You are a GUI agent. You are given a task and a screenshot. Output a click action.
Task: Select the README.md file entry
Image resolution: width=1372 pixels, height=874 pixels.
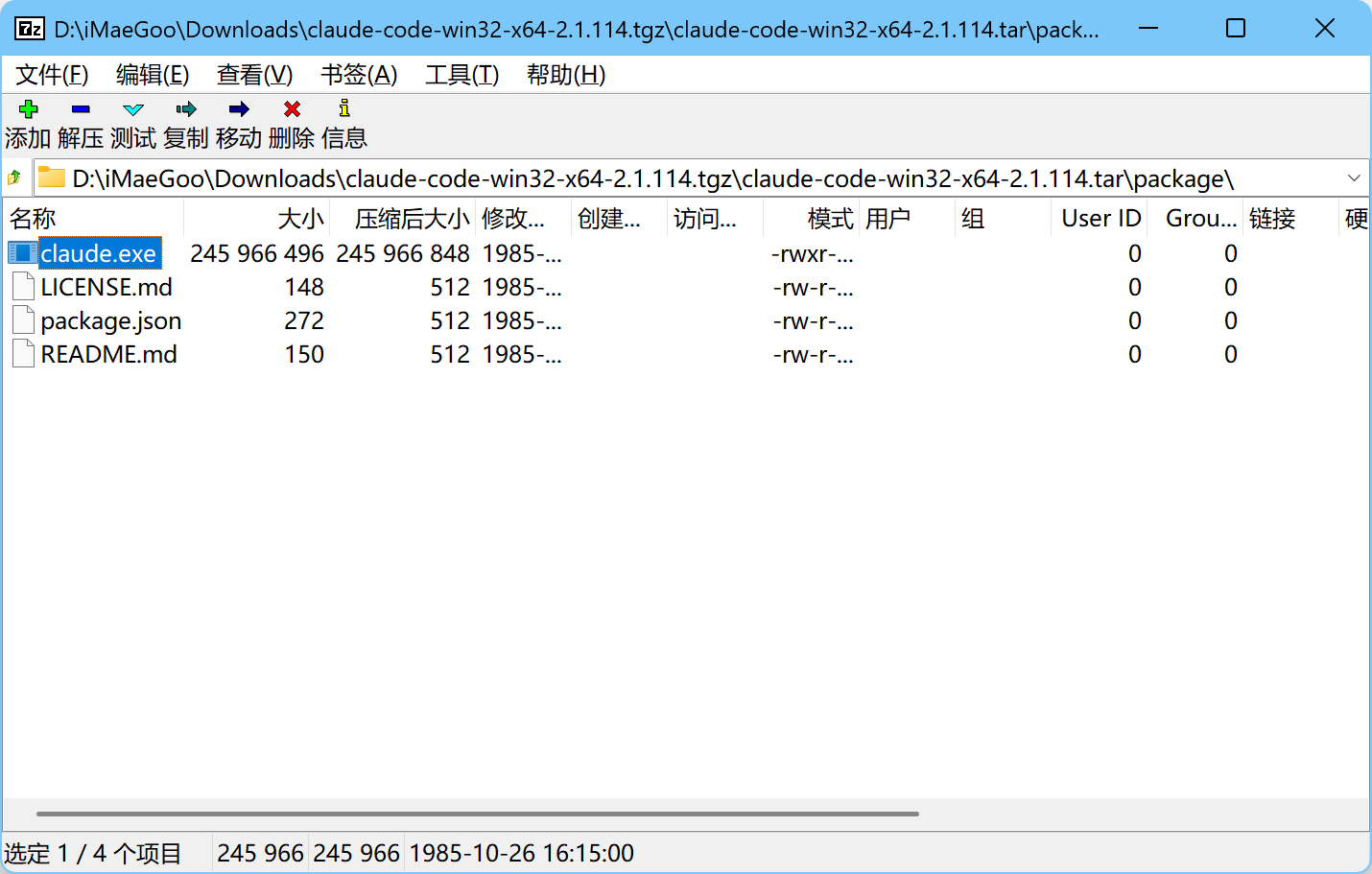[108, 354]
